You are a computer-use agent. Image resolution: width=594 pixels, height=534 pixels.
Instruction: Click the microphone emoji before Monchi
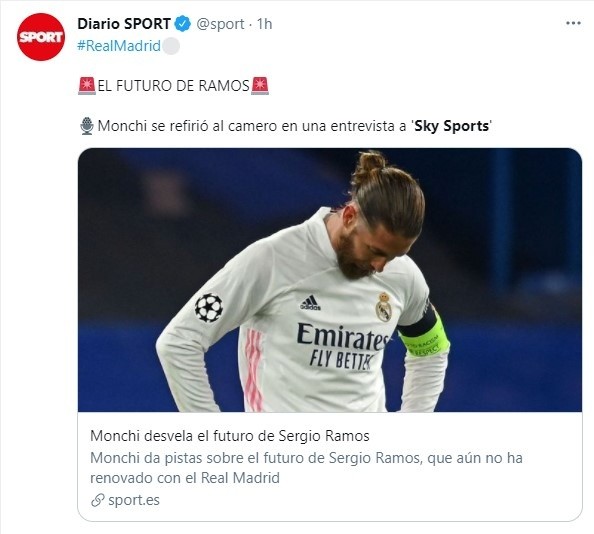click(87, 126)
